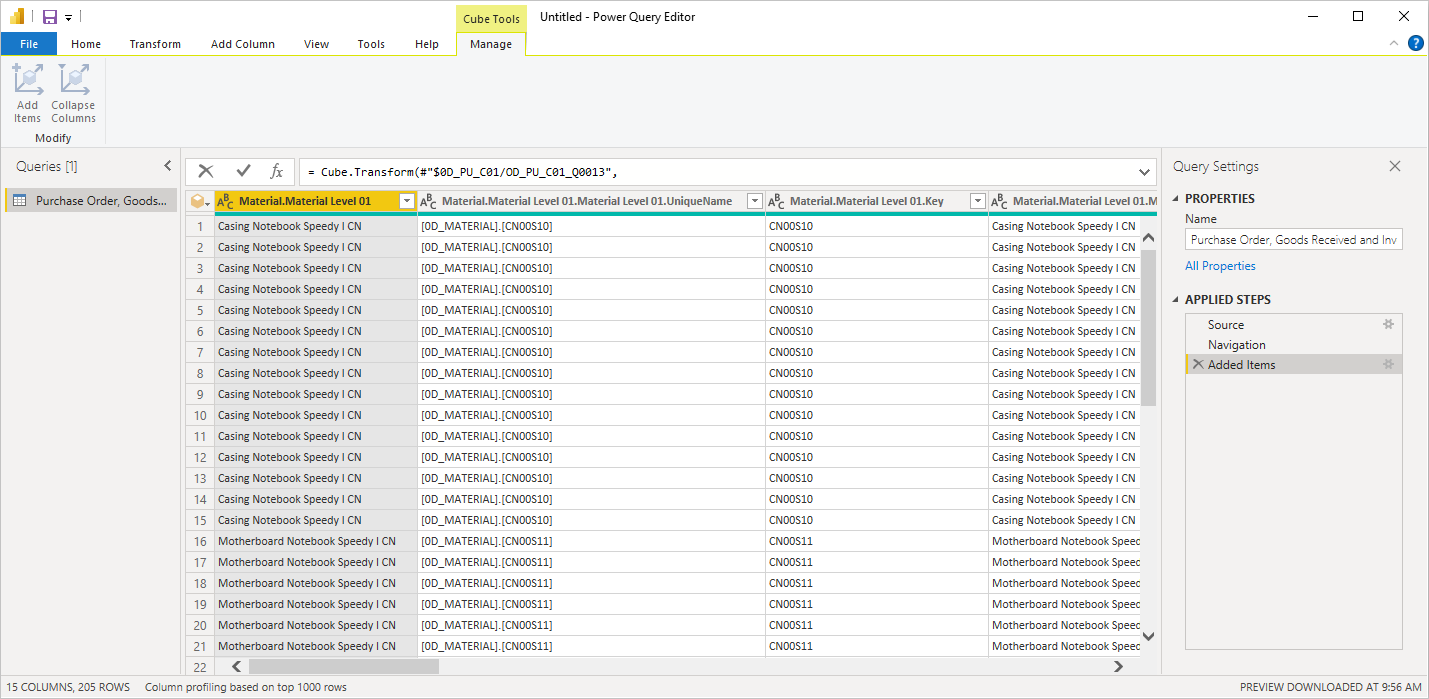The height and width of the screenshot is (699, 1429).
Task: Click PREVIEW DOWNLOADED AT 9:56 AM status
Action: point(1331,688)
